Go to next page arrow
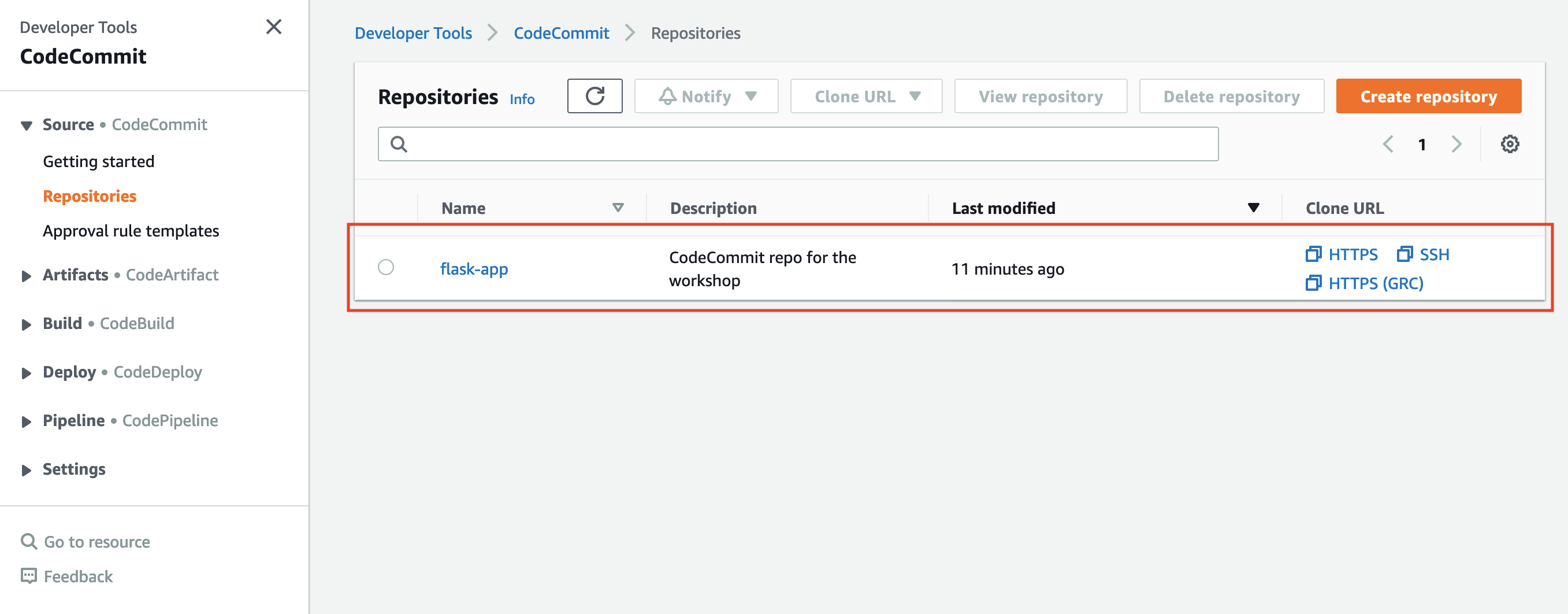This screenshot has width=1568, height=614. click(1456, 145)
